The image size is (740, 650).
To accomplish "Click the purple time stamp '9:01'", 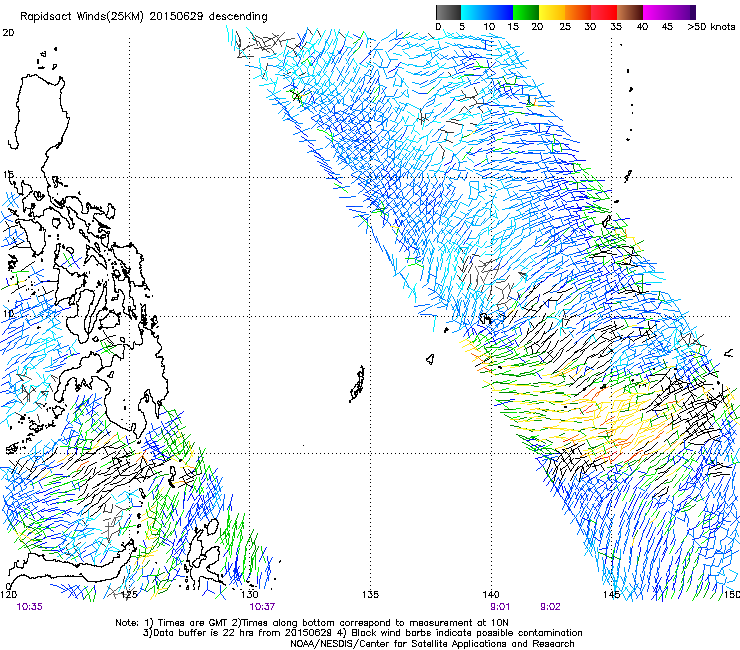I will coord(500,607).
